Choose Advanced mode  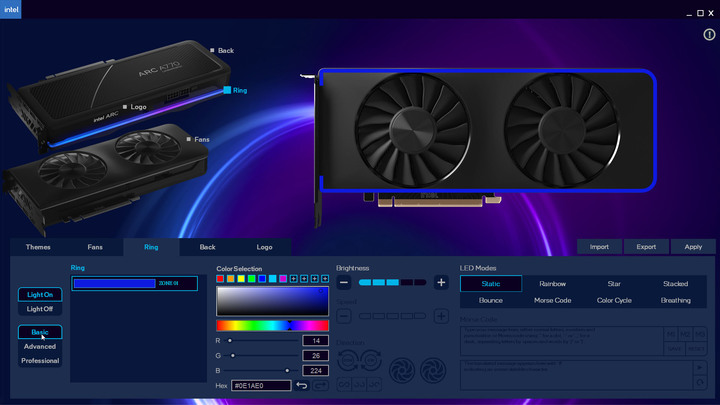(40, 346)
